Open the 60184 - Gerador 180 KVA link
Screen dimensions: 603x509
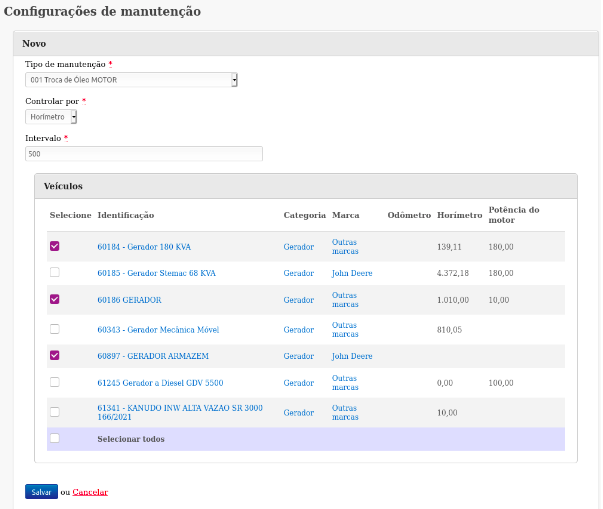(143, 247)
